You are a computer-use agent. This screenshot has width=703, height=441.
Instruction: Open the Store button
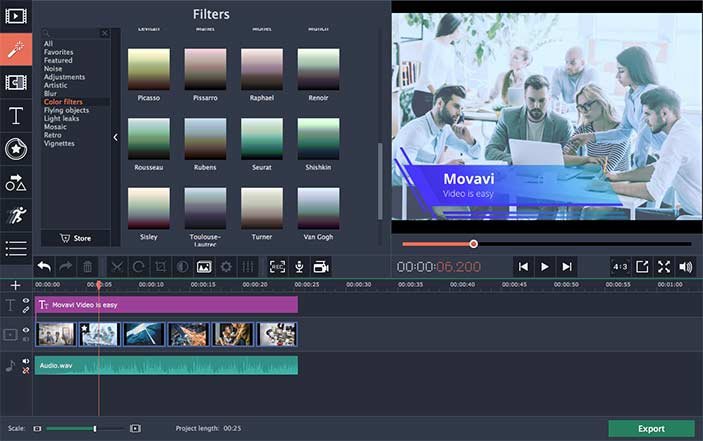pos(75,238)
